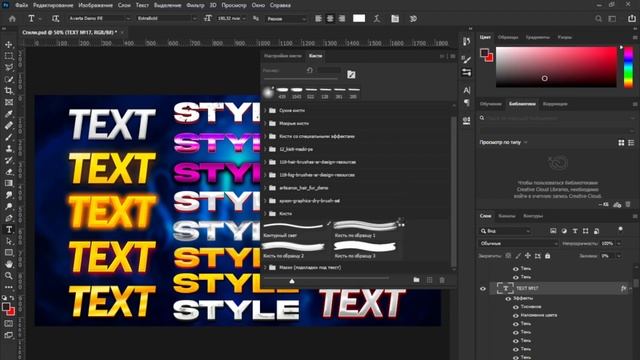Open the Обычные blend mode dropdown
640x360 pixels.
tap(518, 243)
